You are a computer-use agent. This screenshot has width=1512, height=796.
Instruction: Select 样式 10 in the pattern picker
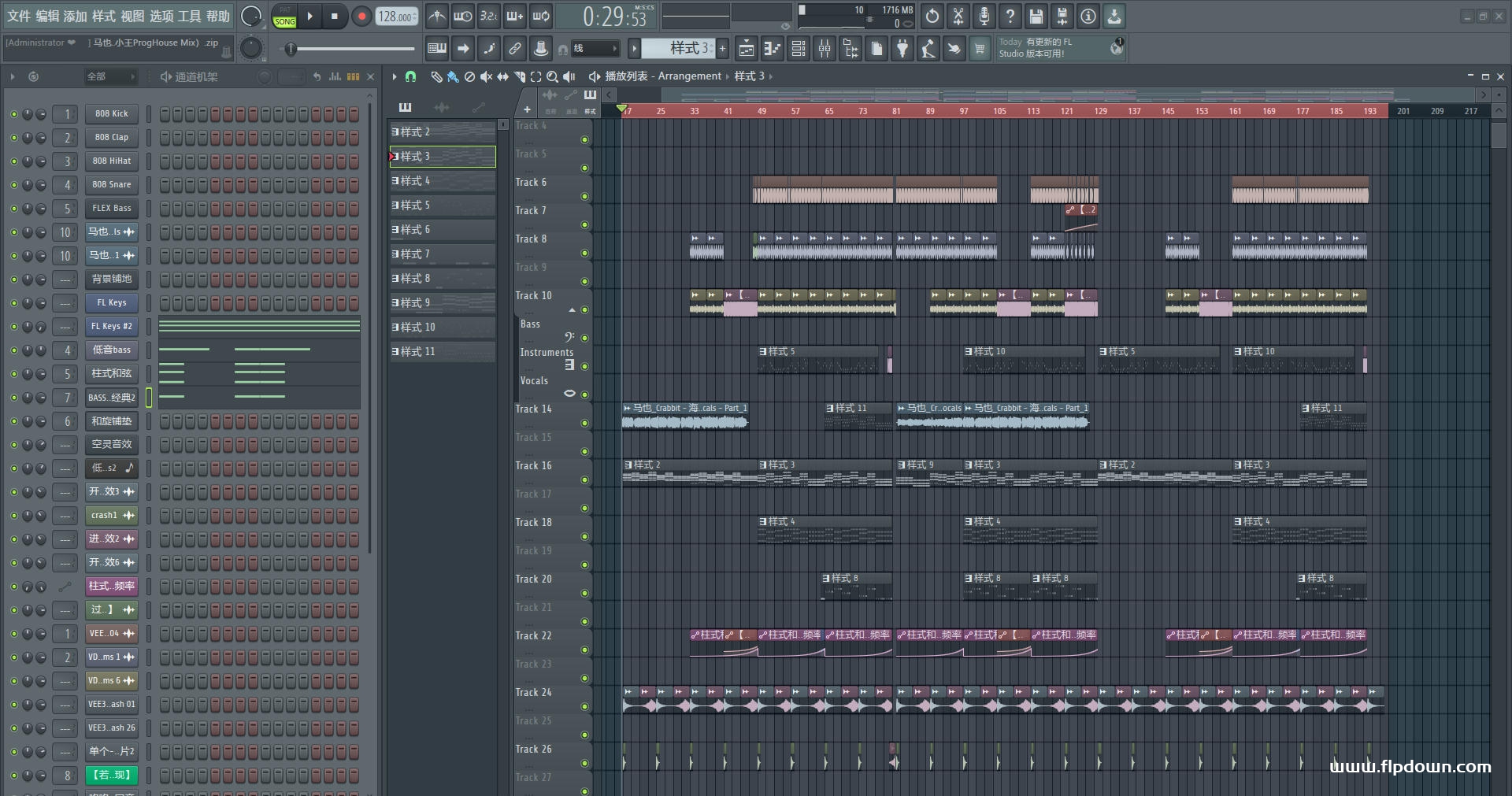pos(443,328)
